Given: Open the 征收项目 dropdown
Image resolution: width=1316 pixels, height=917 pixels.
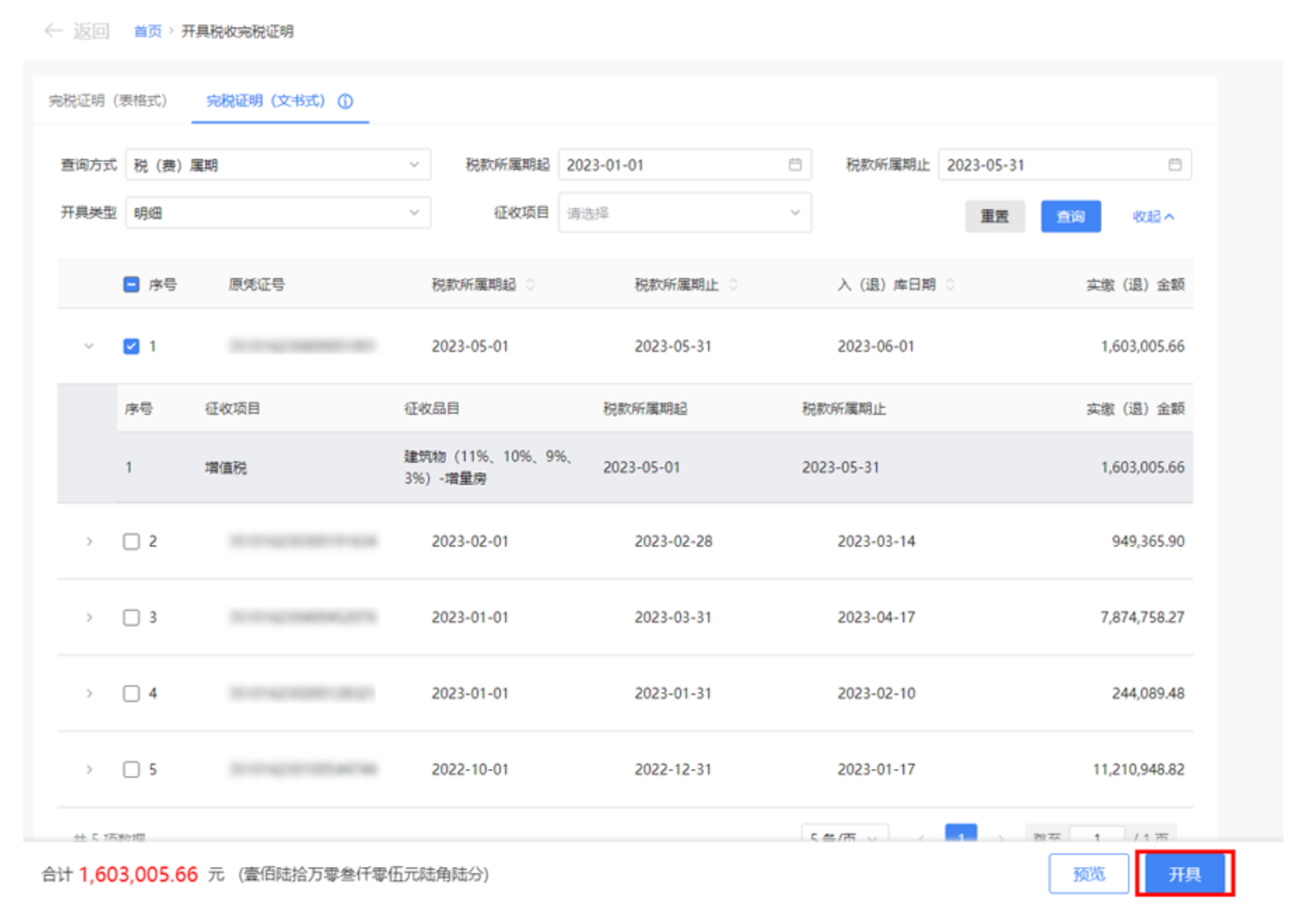Looking at the screenshot, I should (684, 212).
